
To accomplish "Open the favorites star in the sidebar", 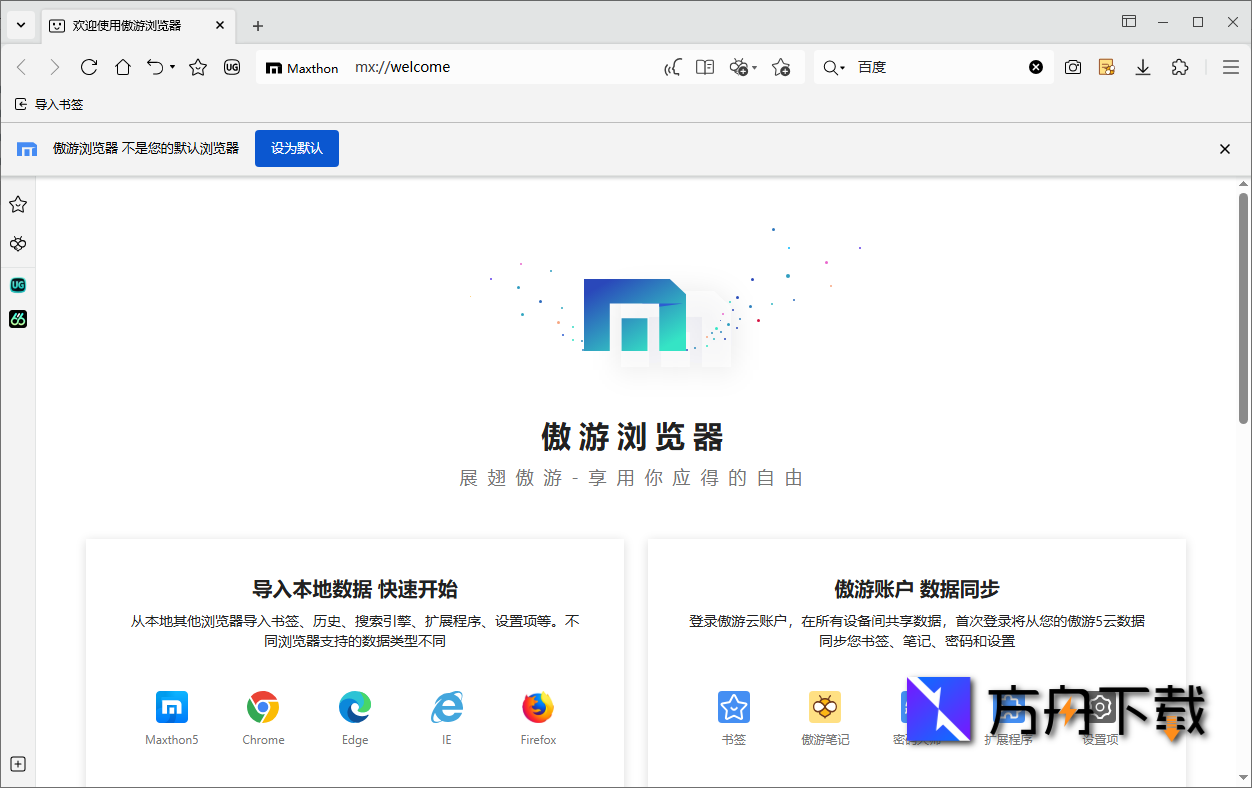I will (x=17, y=204).
